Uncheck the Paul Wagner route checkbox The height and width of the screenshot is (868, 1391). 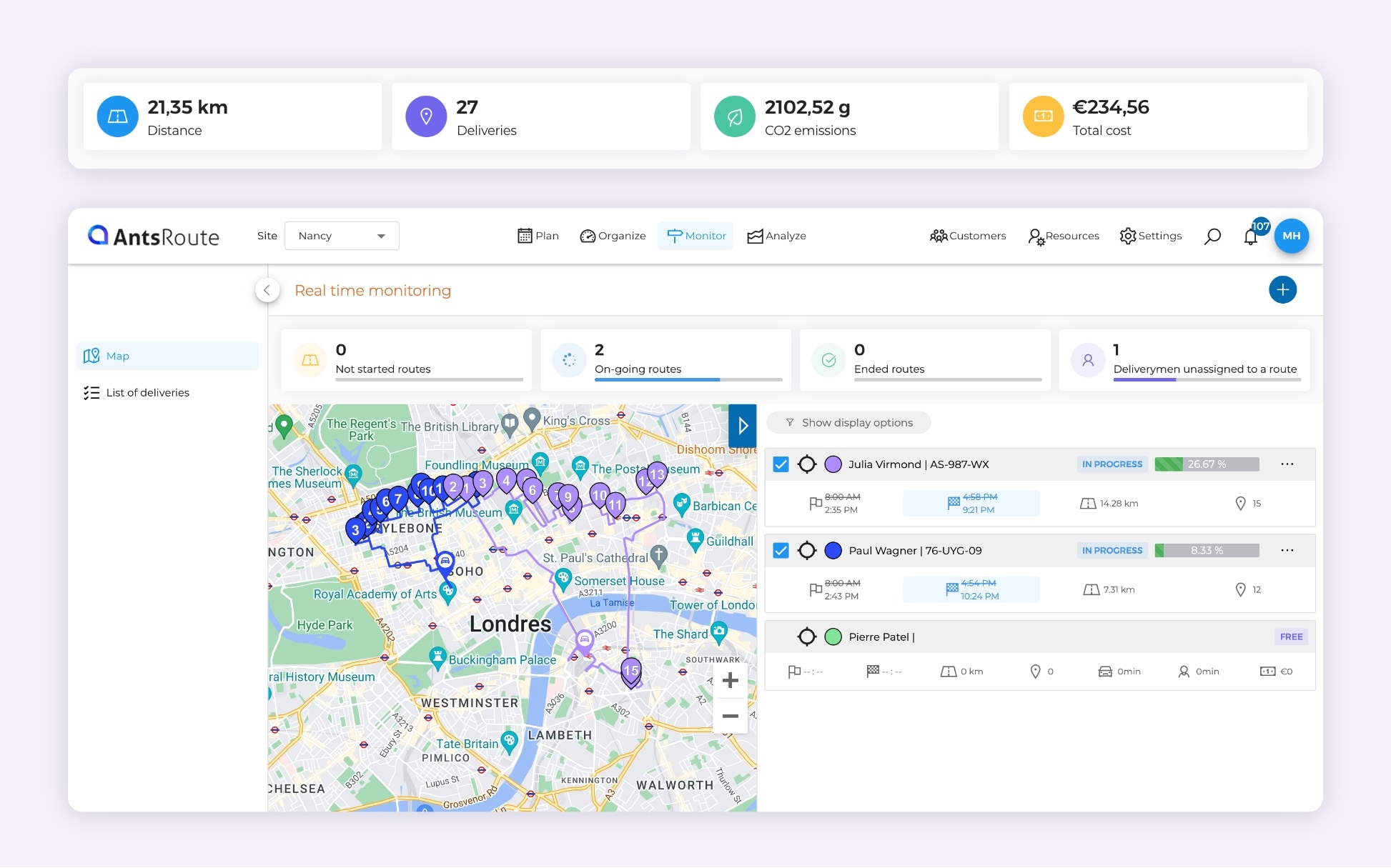(781, 550)
